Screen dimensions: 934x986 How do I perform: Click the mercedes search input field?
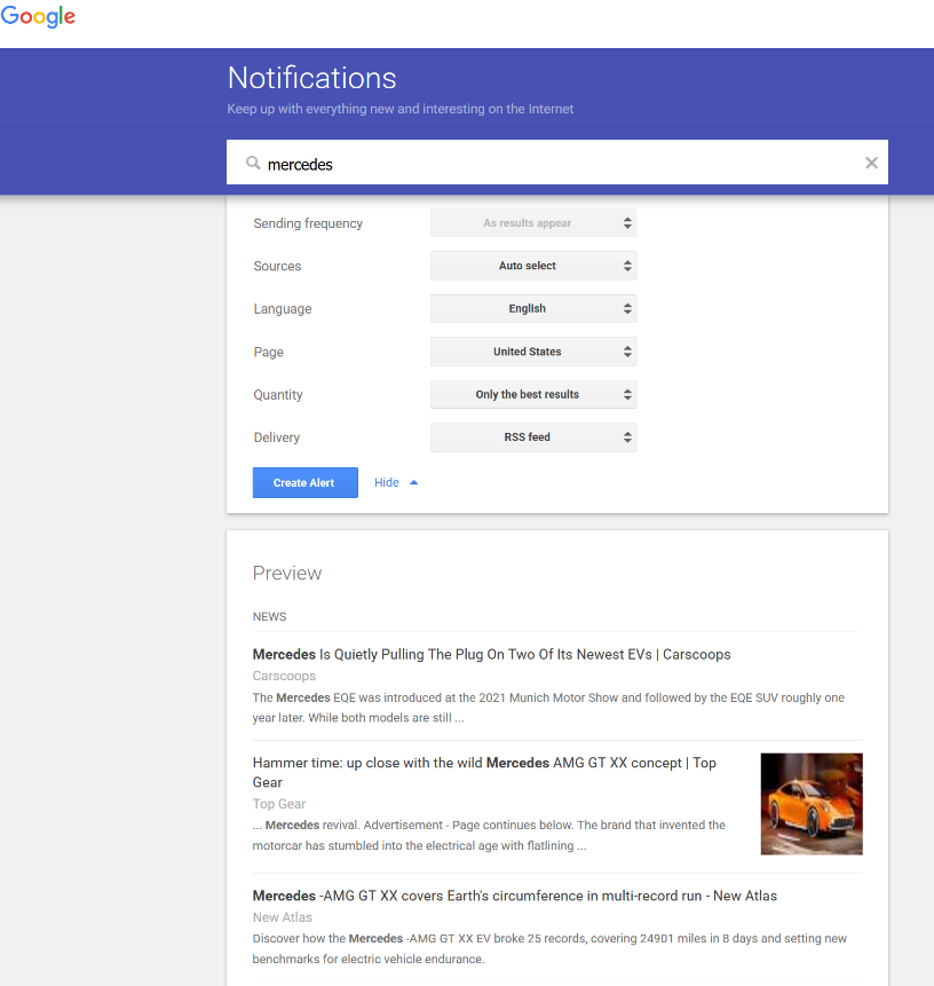point(557,163)
